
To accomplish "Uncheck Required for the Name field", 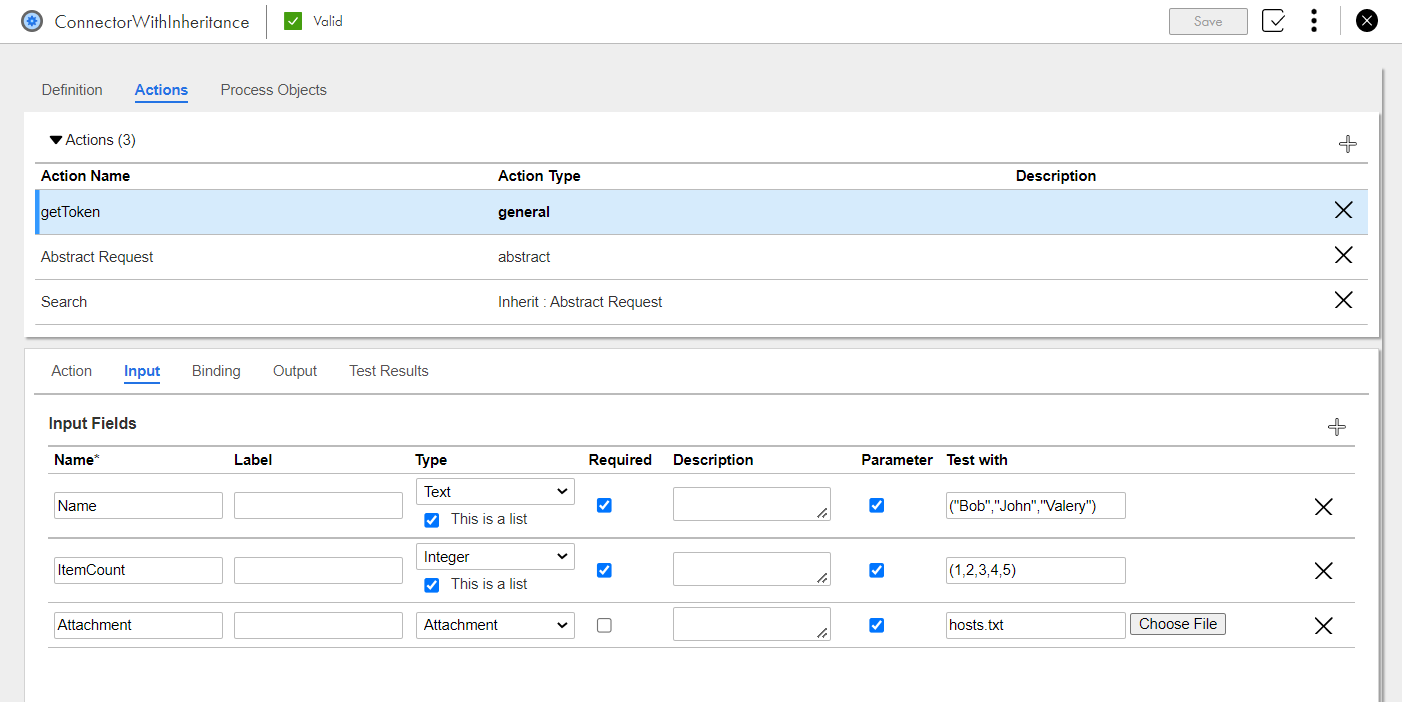I will (604, 505).
